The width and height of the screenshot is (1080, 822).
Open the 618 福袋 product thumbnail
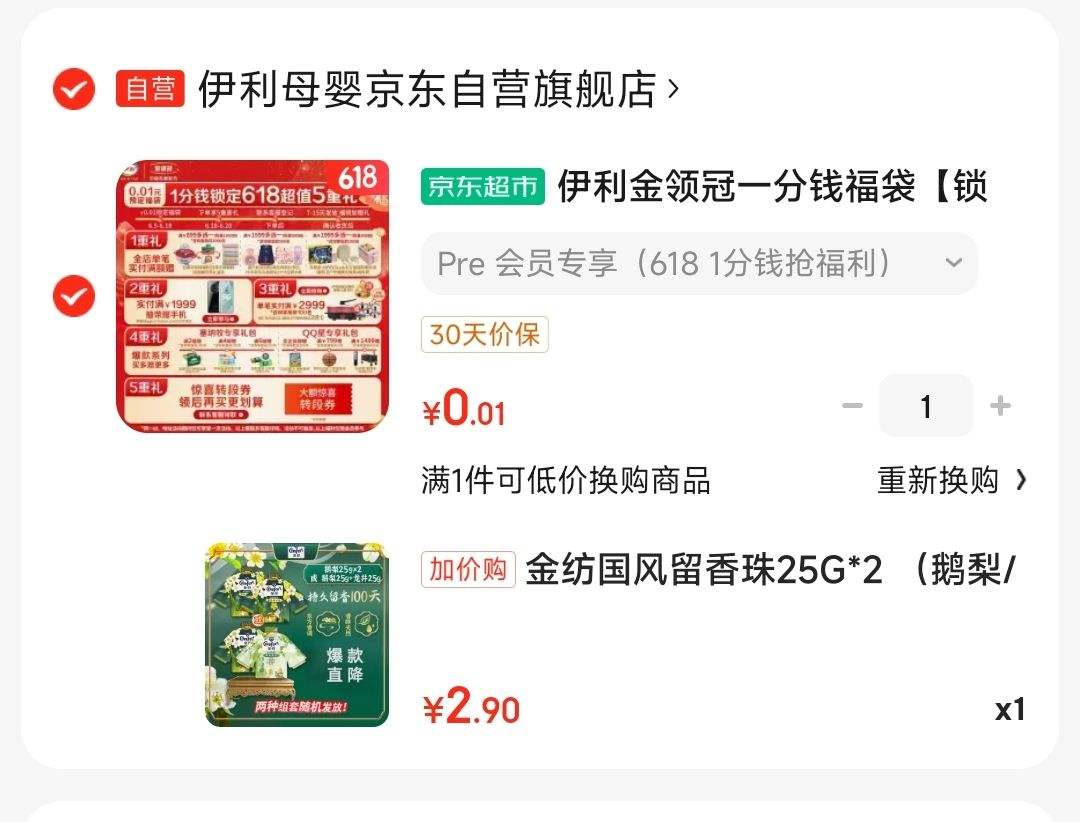coord(253,296)
